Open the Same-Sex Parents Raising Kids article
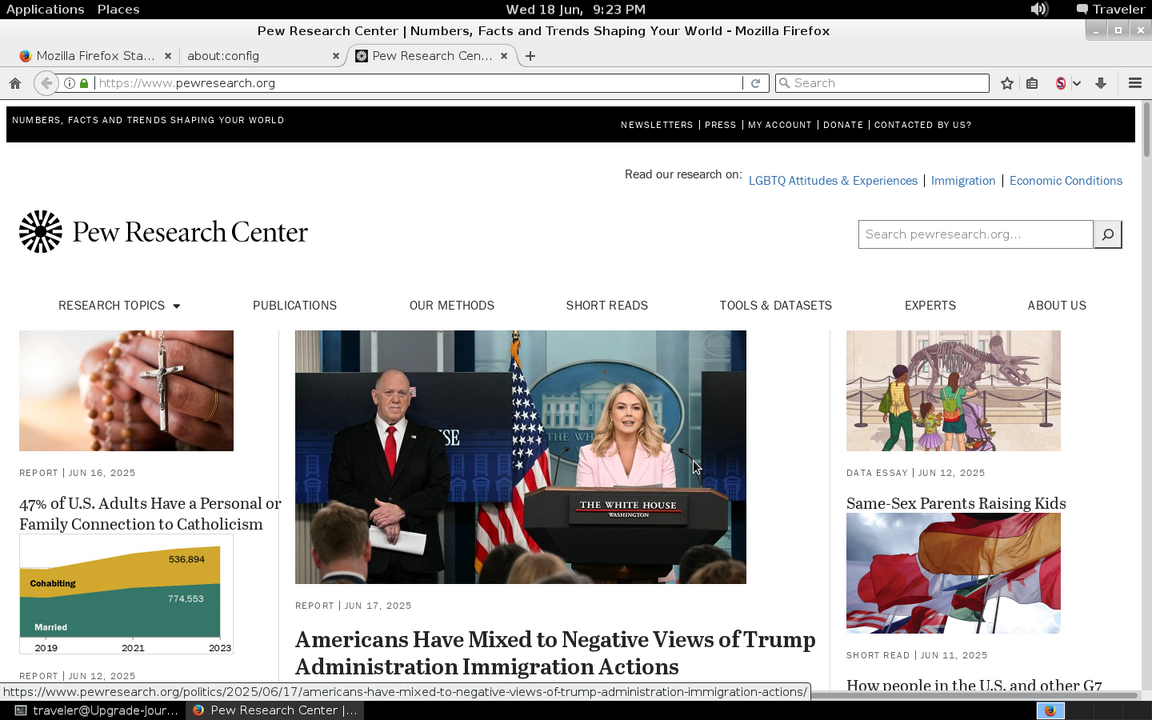The height and width of the screenshot is (720, 1152). coord(956,503)
